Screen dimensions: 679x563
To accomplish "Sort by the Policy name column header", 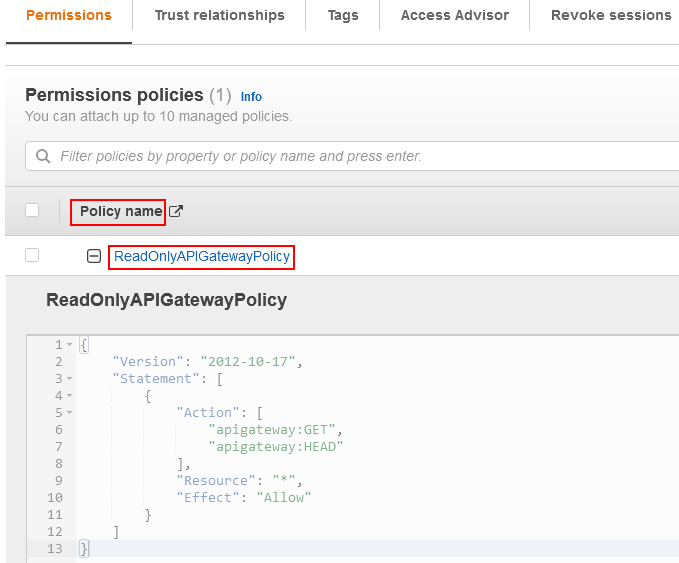I will click(120, 211).
